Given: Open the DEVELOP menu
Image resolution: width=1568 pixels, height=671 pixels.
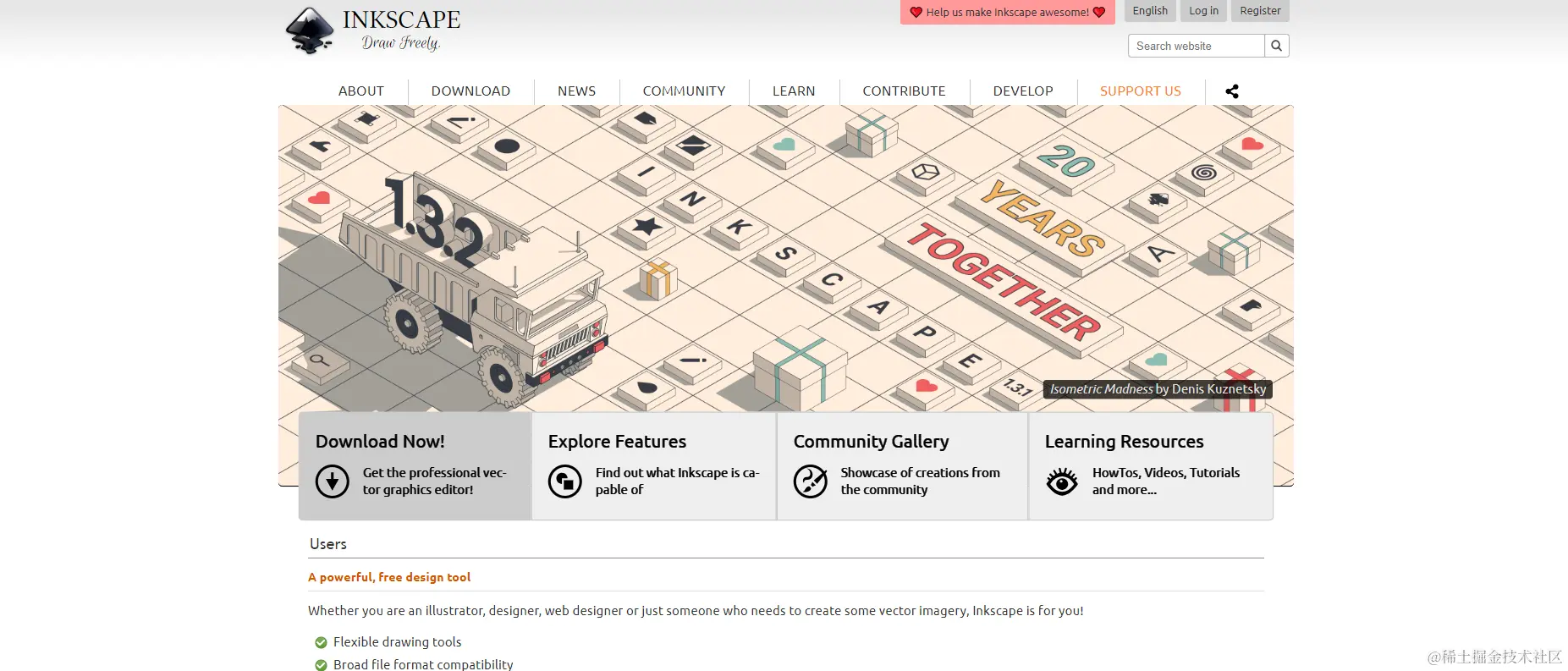Looking at the screenshot, I should pos(1023,91).
